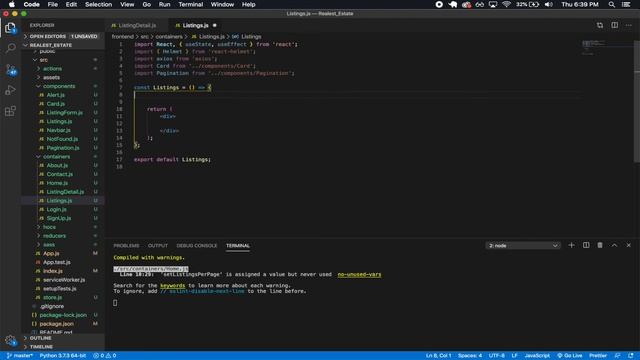Click the editor vertical scrollbar
Image resolution: width=640 pixels, height=360 pixels.
tap(637, 101)
